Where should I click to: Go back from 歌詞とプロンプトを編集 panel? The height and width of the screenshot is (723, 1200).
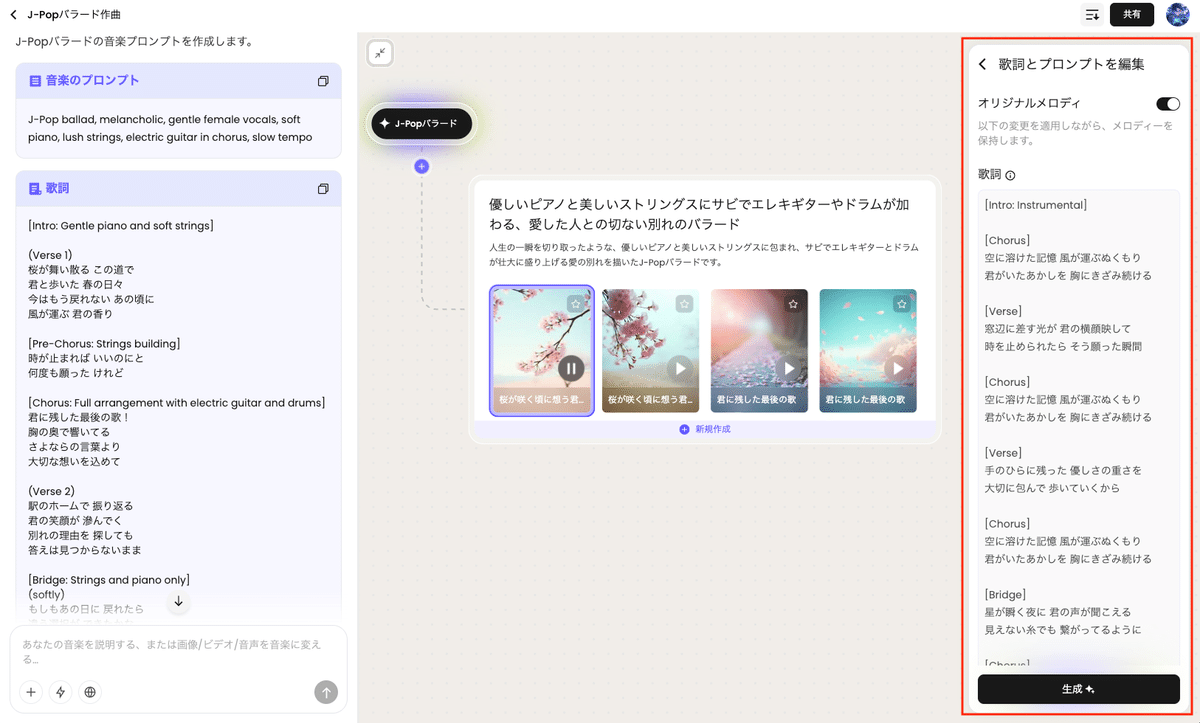click(982, 64)
